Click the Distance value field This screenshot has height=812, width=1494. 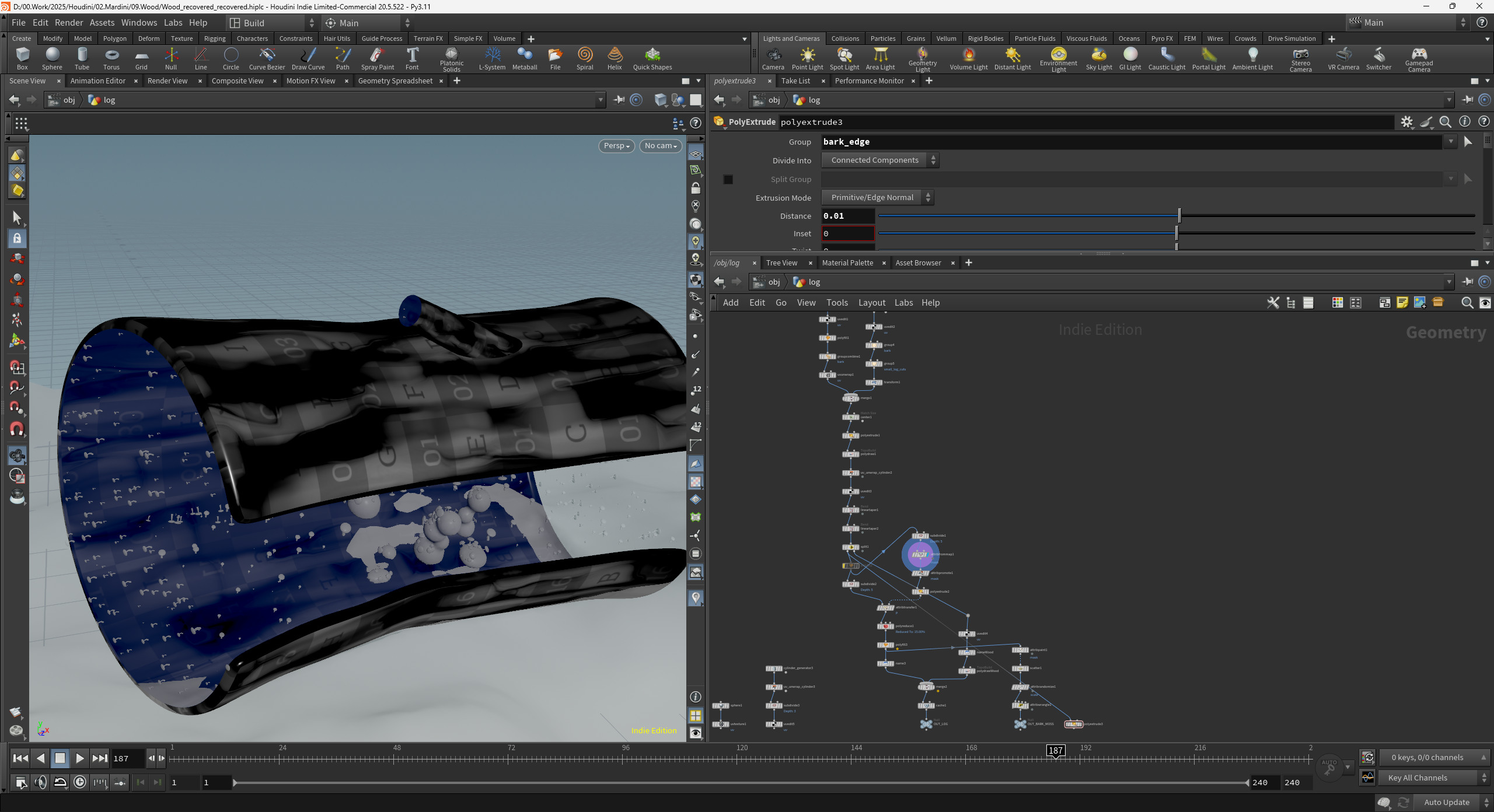848,216
